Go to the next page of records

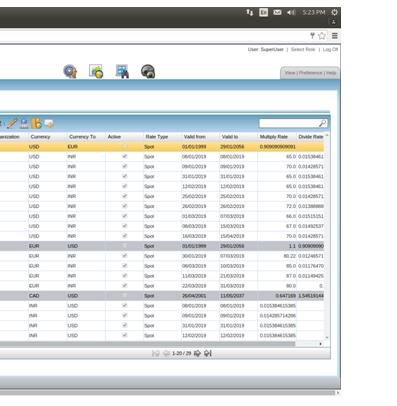click(x=197, y=353)
